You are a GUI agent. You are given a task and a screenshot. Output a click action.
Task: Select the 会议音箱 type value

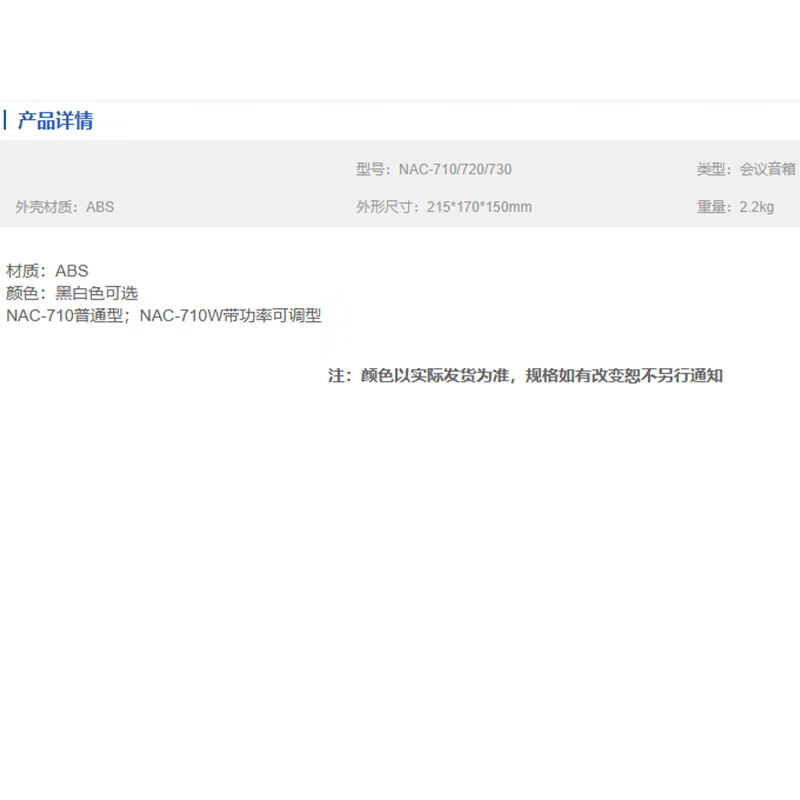point(768,169)
